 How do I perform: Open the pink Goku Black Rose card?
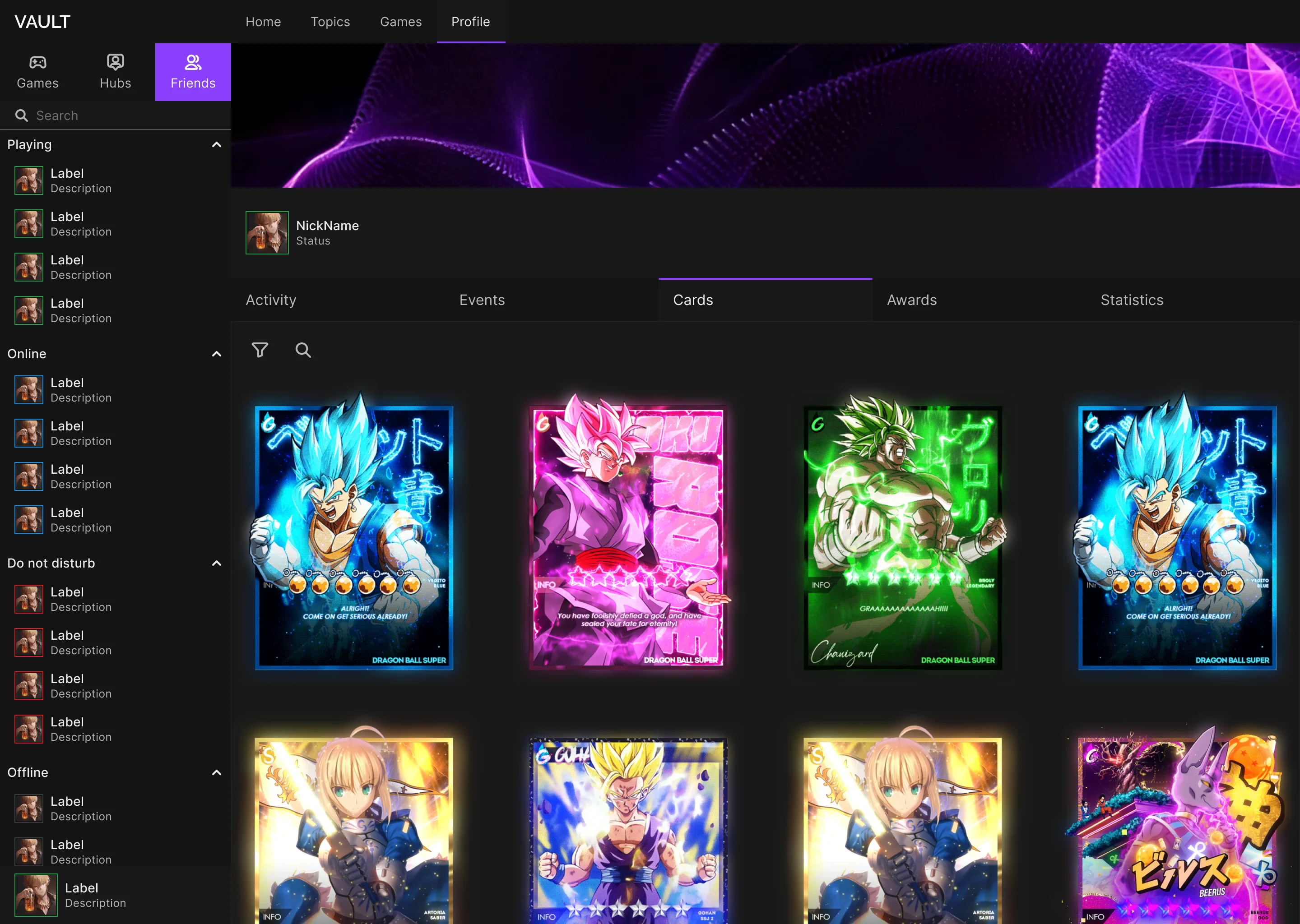point(628,531)
